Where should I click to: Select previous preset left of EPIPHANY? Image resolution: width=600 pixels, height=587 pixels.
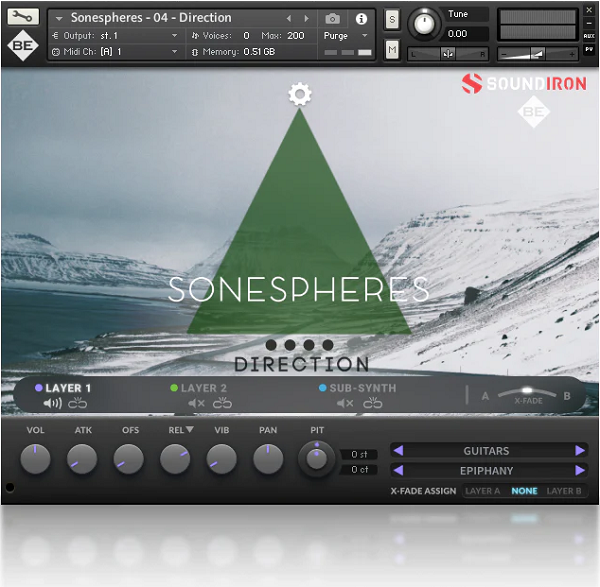pyautogui.click(x=398, y=470)
